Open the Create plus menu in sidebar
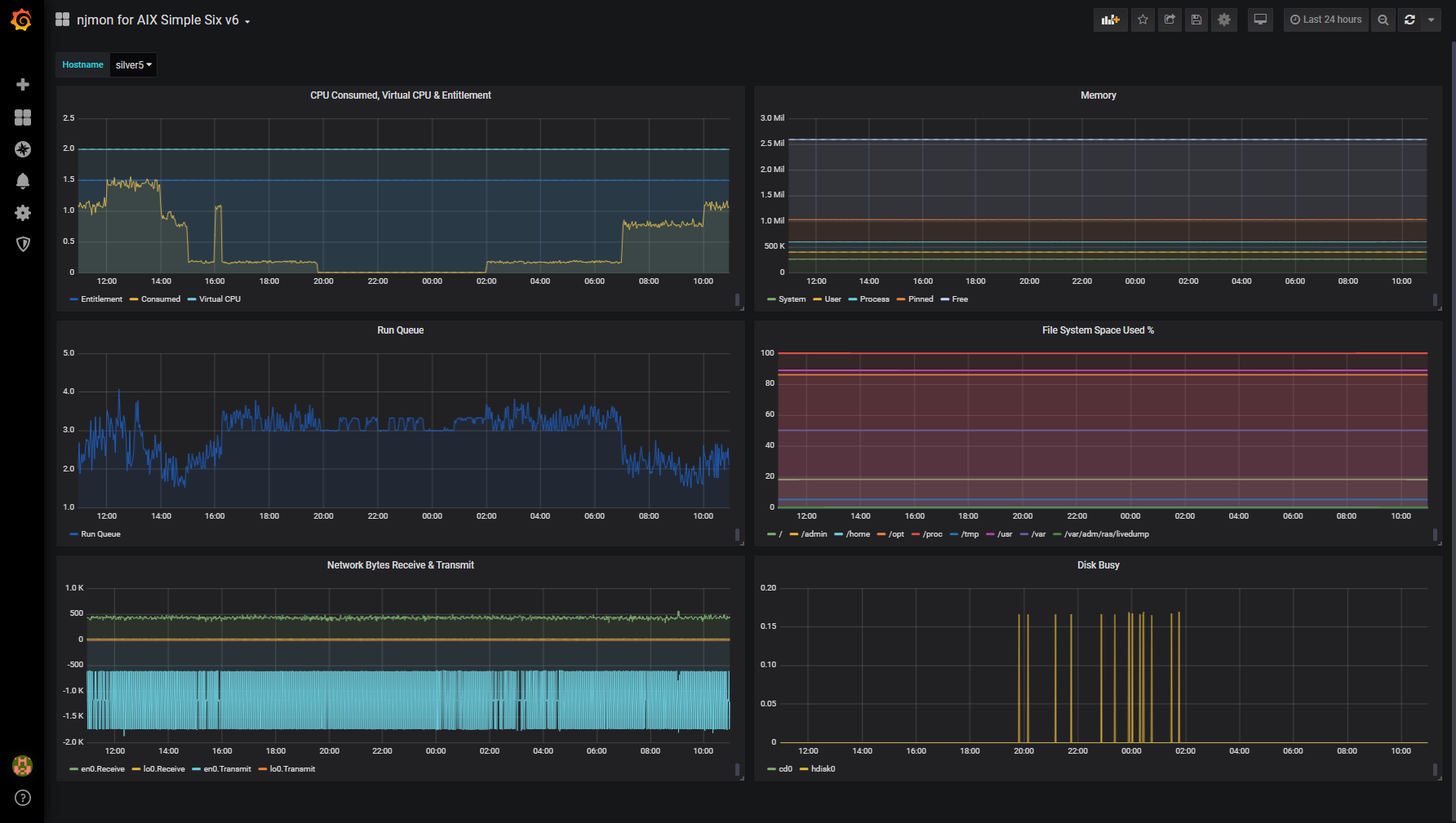 pyautogui.click(x=23, y=85)
